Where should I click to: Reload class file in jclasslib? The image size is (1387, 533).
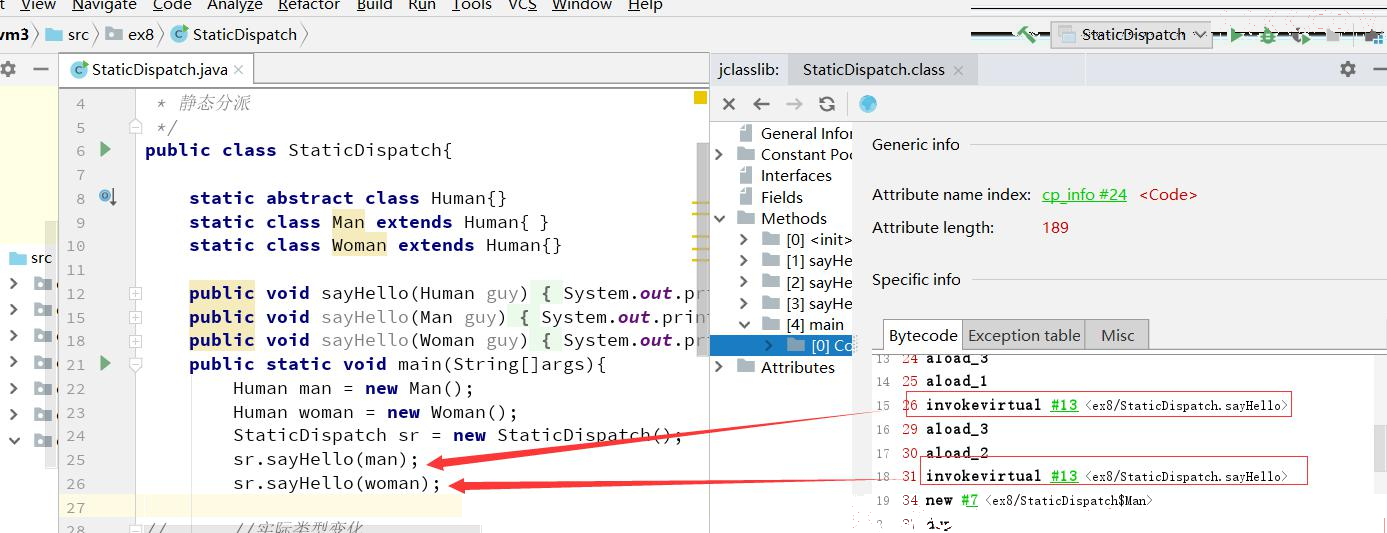[827, 104]
